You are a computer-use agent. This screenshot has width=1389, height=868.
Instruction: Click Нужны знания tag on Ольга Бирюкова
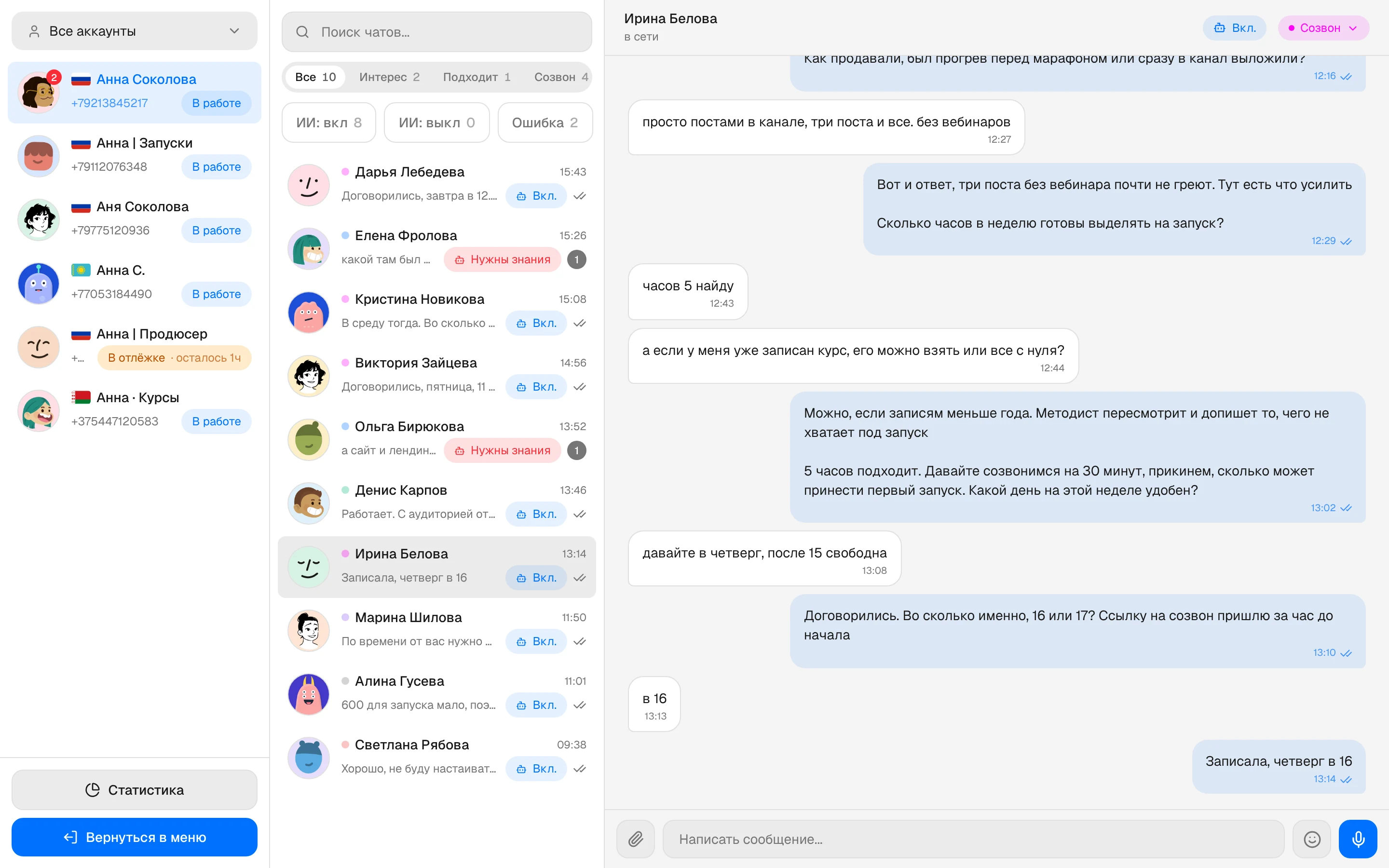pos(502,451)
